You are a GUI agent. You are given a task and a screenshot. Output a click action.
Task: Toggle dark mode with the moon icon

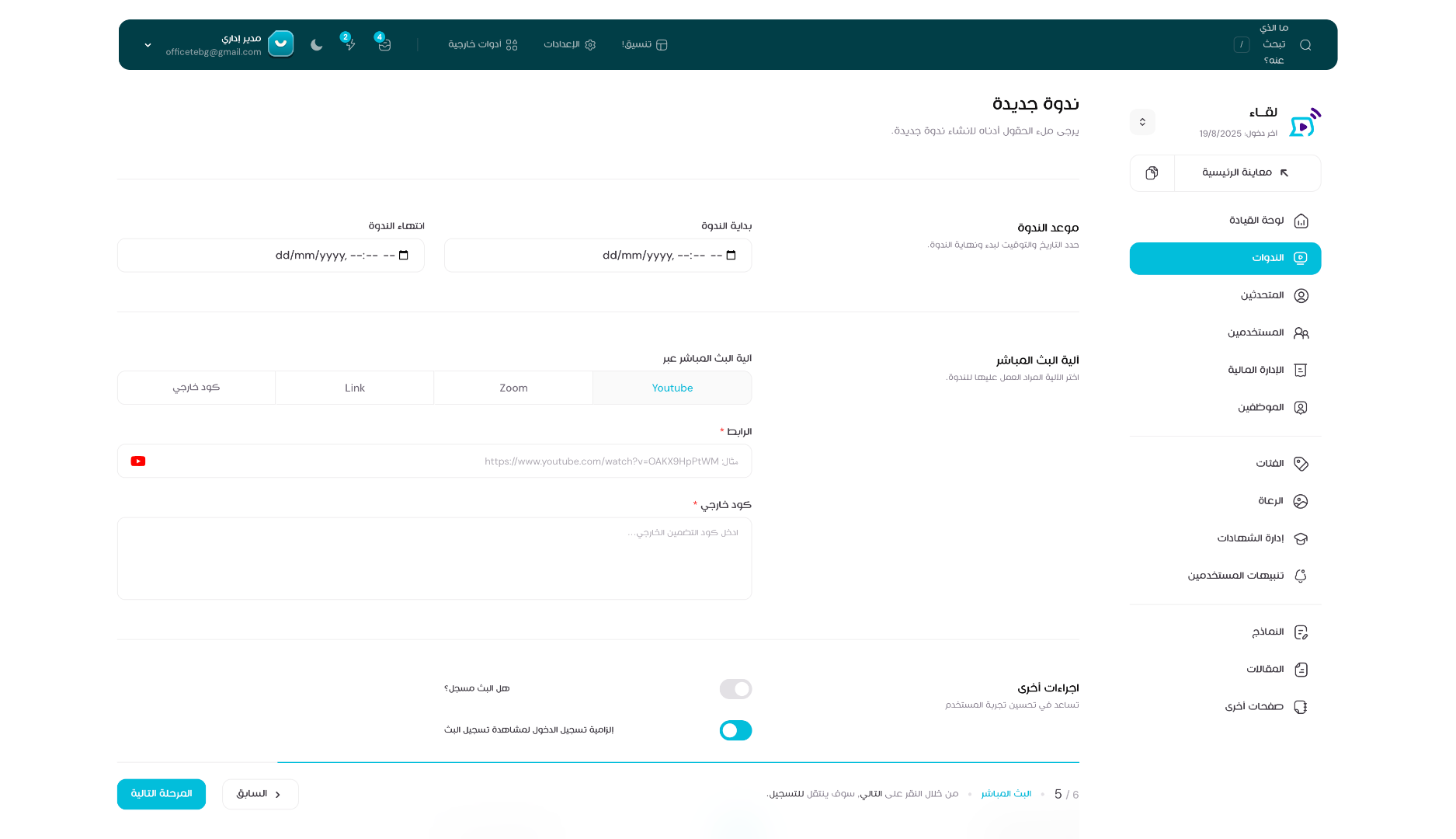[316, 45]
